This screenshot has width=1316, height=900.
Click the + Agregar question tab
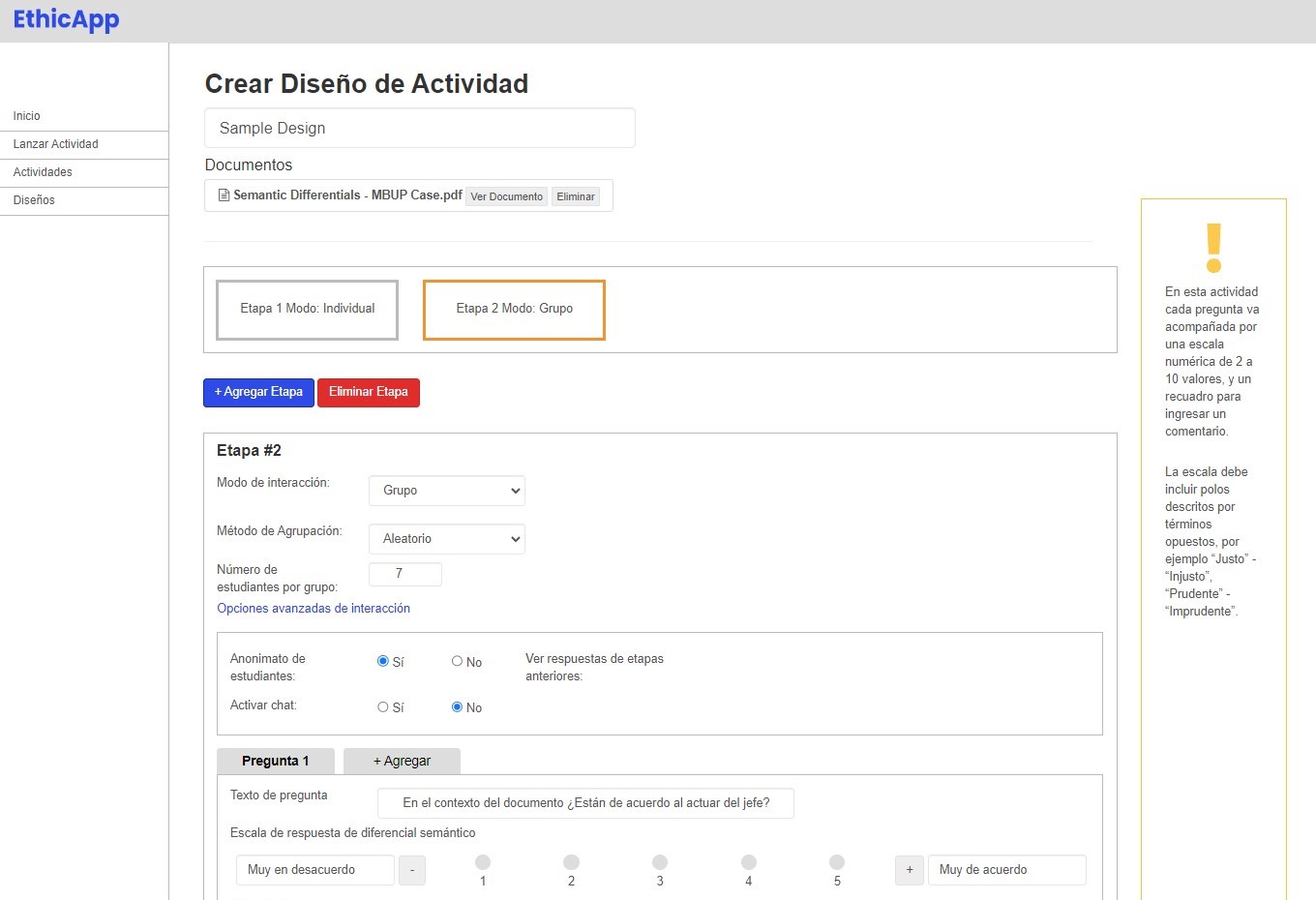pos(402,762)
